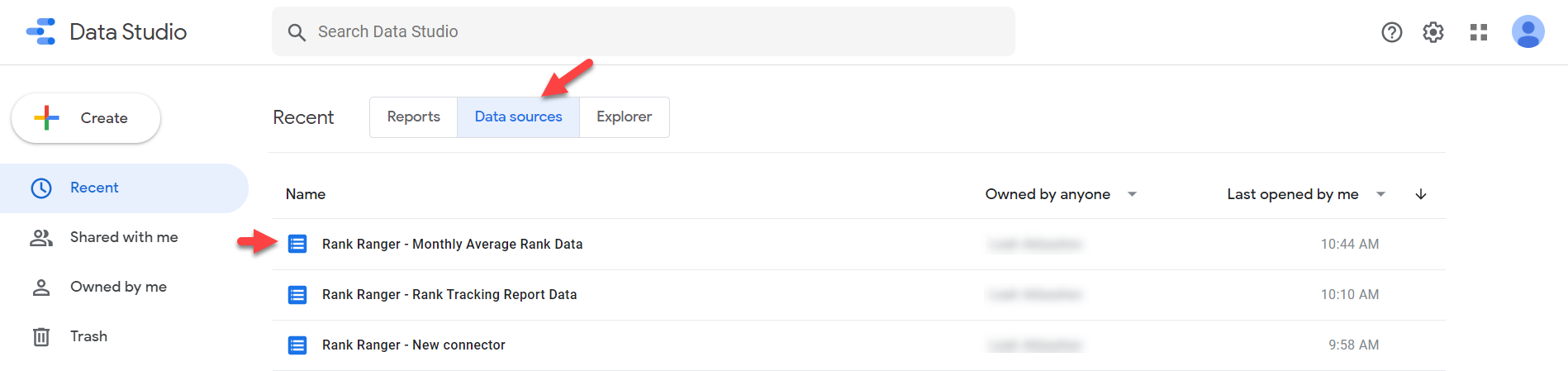Screen dimensions: 1568x371
Task: Open Rank Ranger - Rank Tracking Report Data
Action: (449, 294)
